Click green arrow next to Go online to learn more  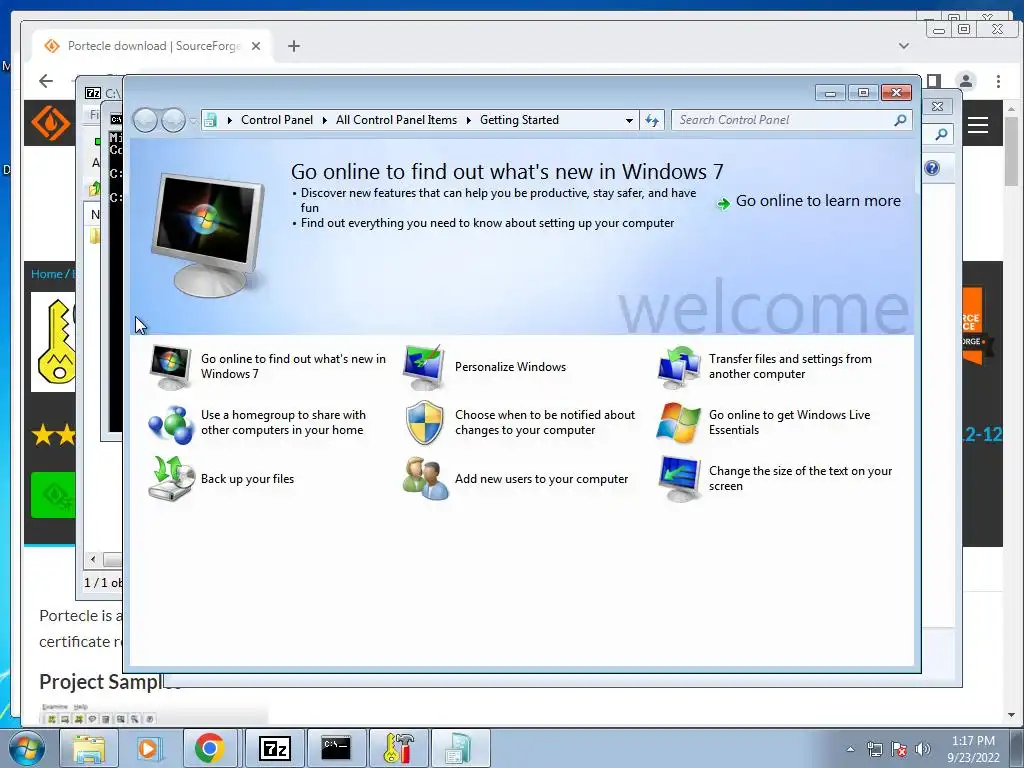click(723, 203)
